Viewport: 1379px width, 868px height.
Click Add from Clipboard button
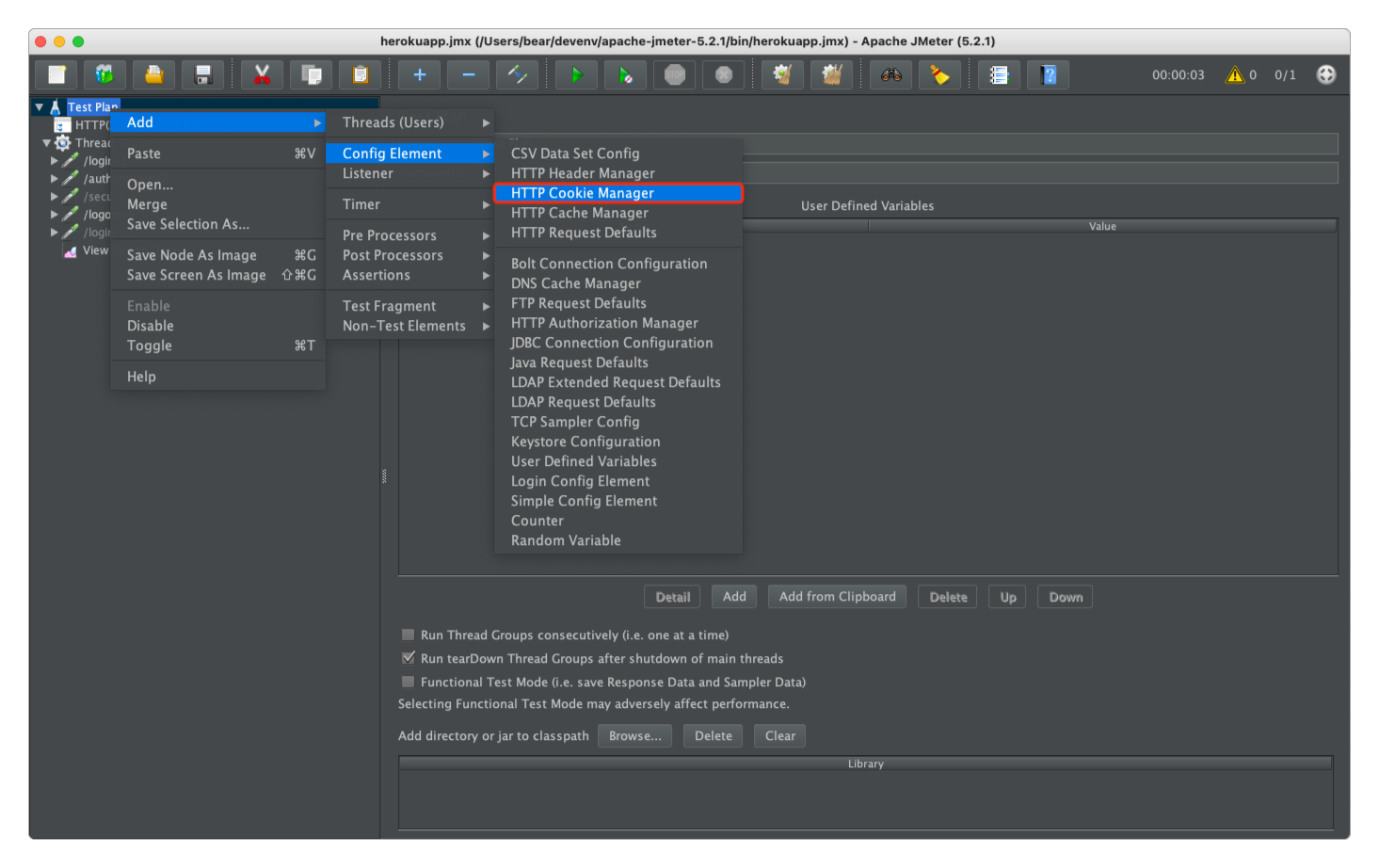click(838, 597)
